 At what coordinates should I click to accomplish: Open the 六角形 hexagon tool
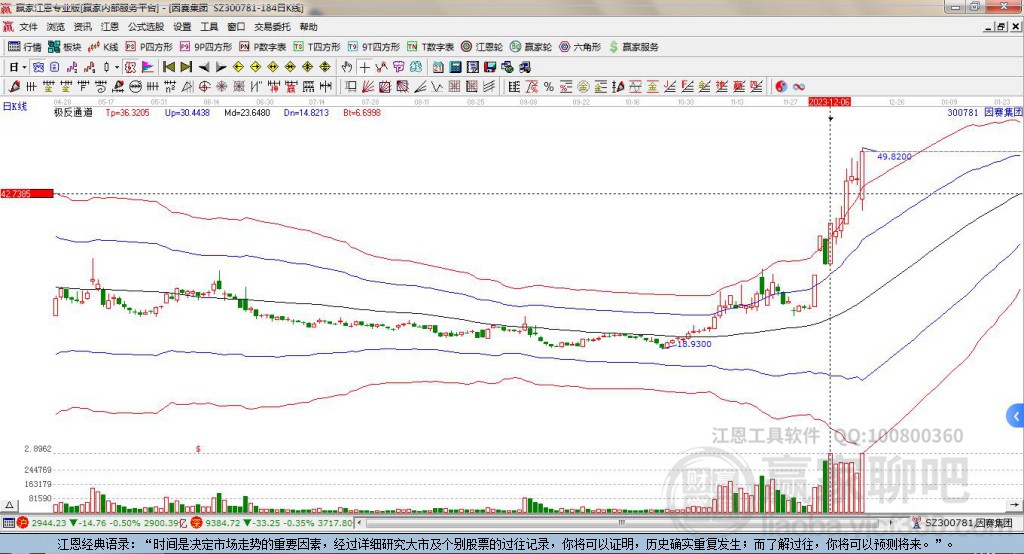[580, 47]
